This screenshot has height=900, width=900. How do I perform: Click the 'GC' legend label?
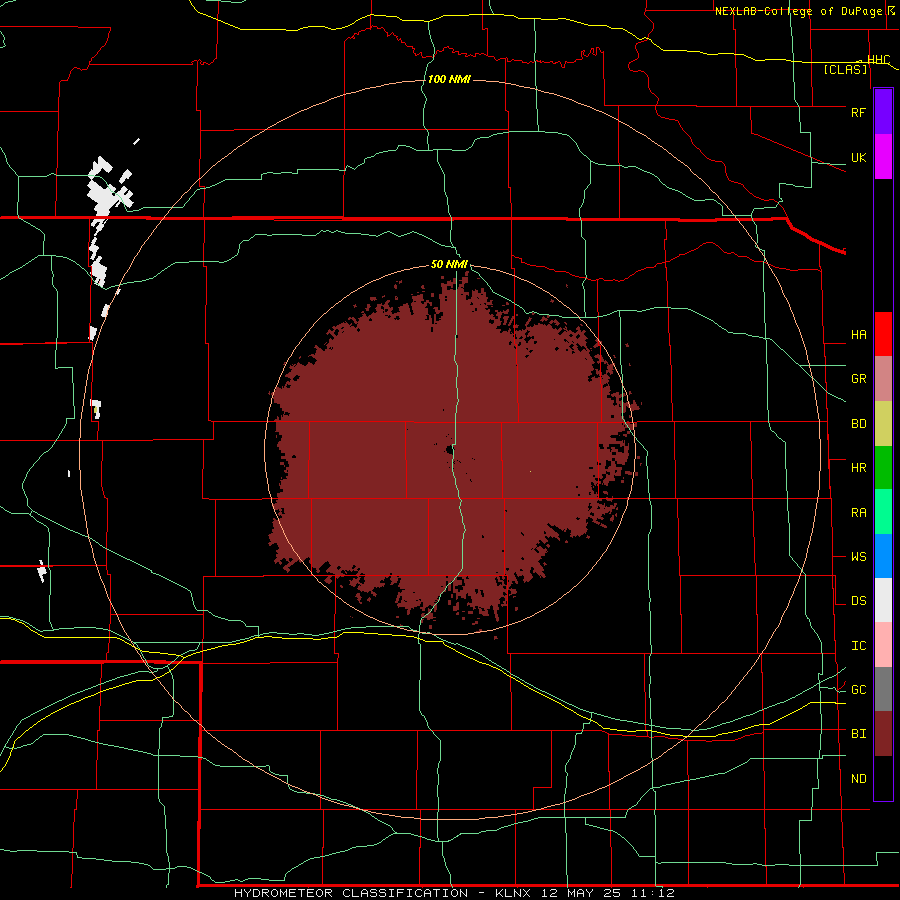point(858,690)
